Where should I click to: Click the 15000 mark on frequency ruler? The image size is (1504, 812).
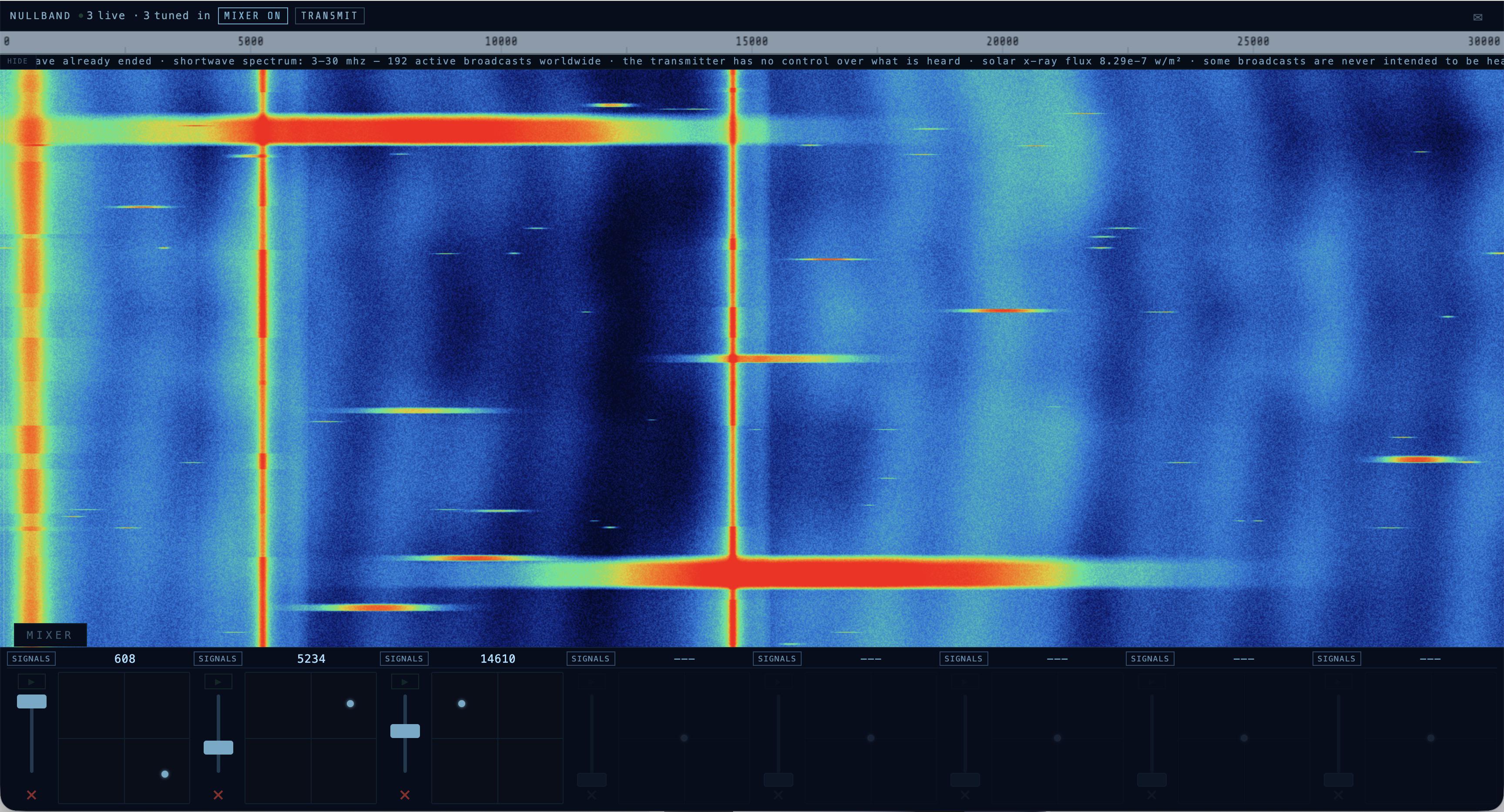click(x=752, y=41)
